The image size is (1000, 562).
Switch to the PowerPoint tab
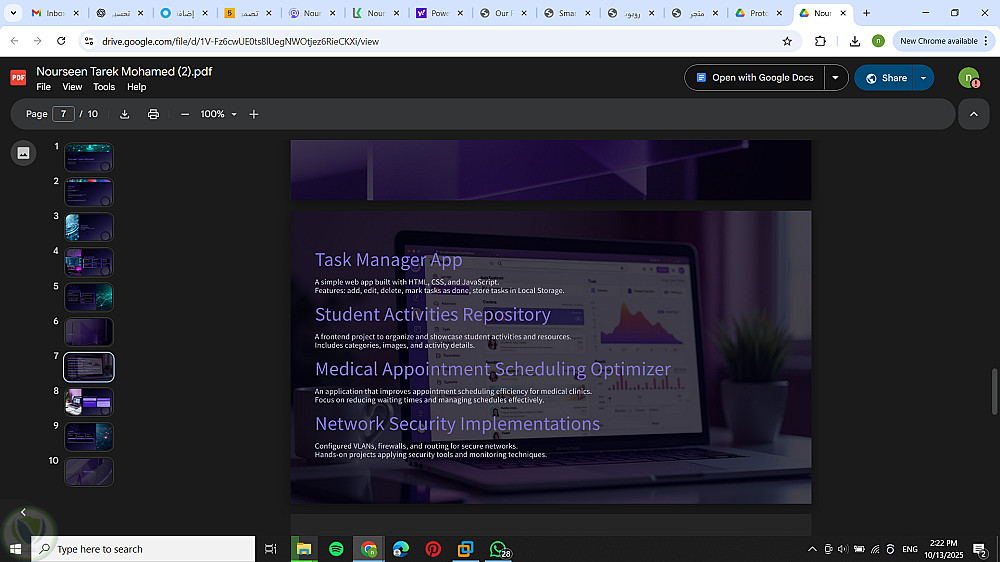439,13
